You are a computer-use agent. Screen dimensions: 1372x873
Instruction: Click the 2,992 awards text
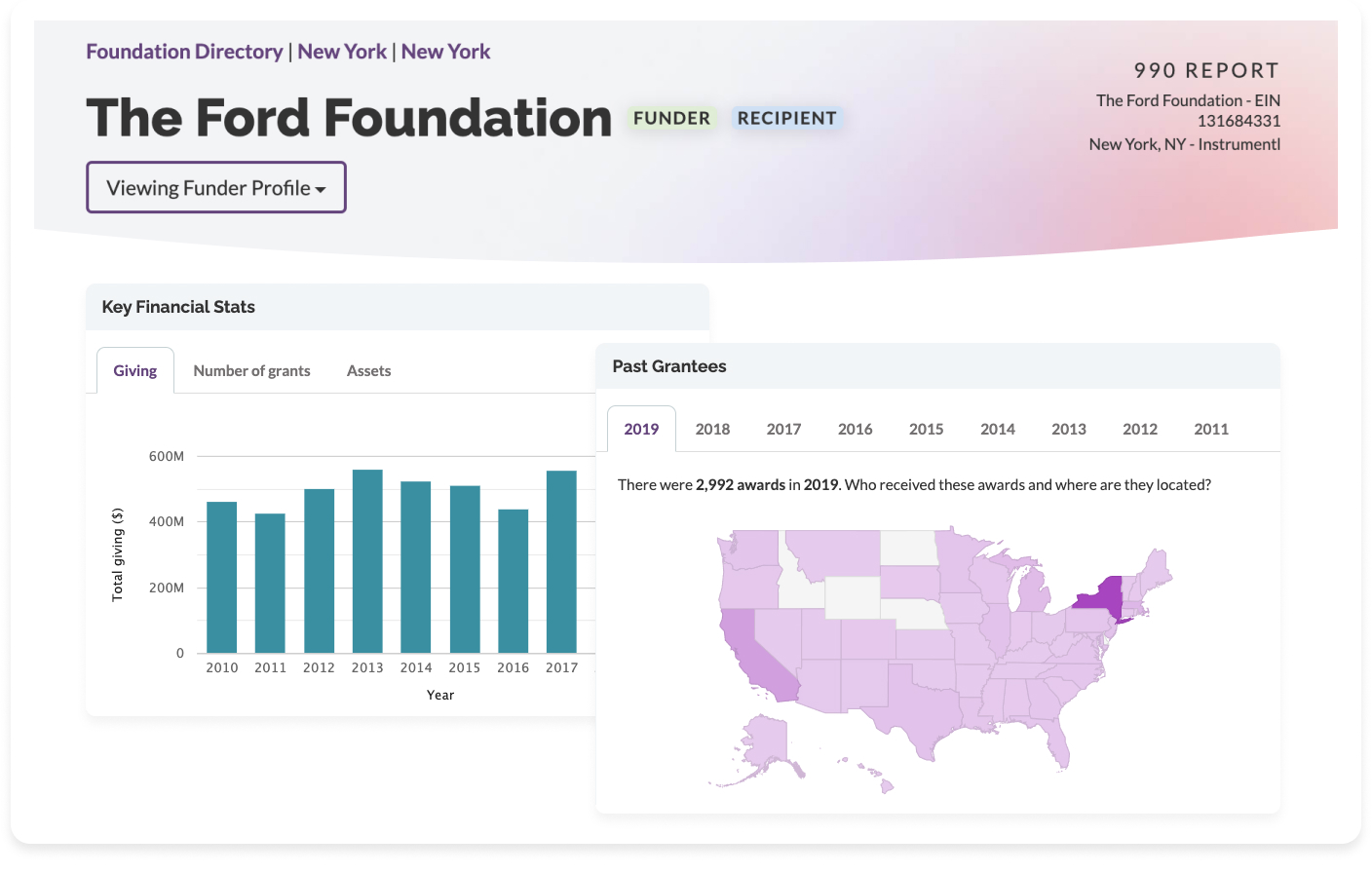(741, 484)
